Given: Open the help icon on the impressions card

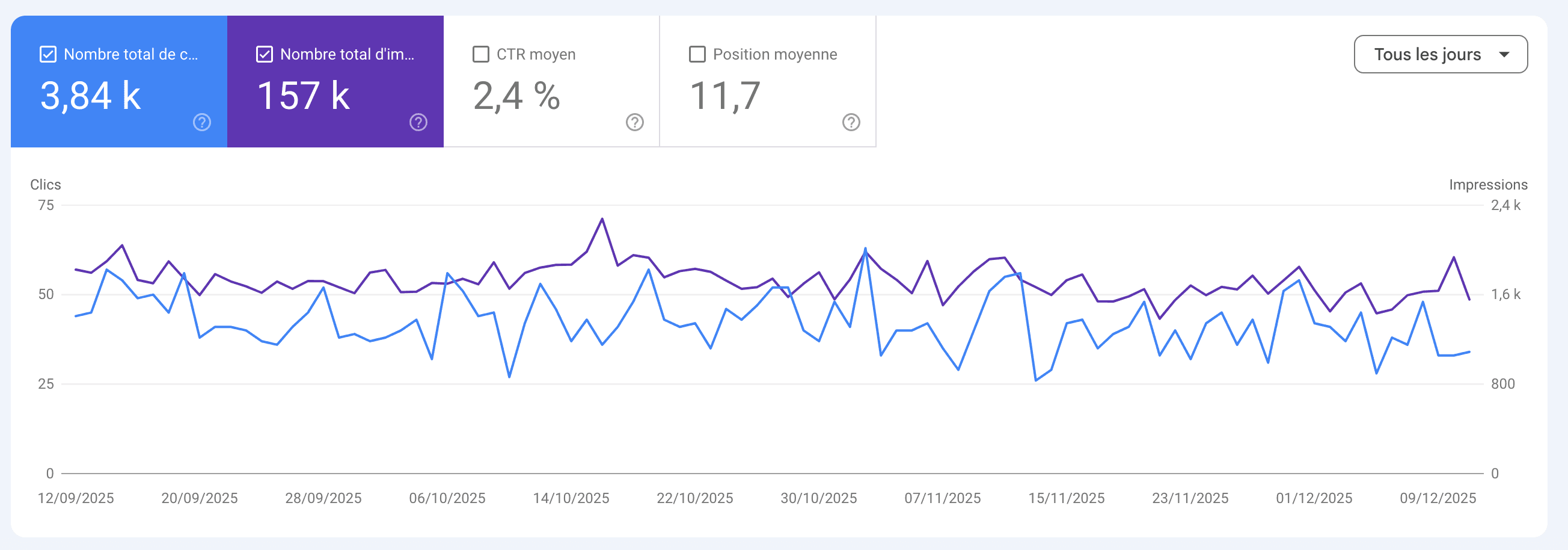Looking at the screenshot, I should click(418, 122).
